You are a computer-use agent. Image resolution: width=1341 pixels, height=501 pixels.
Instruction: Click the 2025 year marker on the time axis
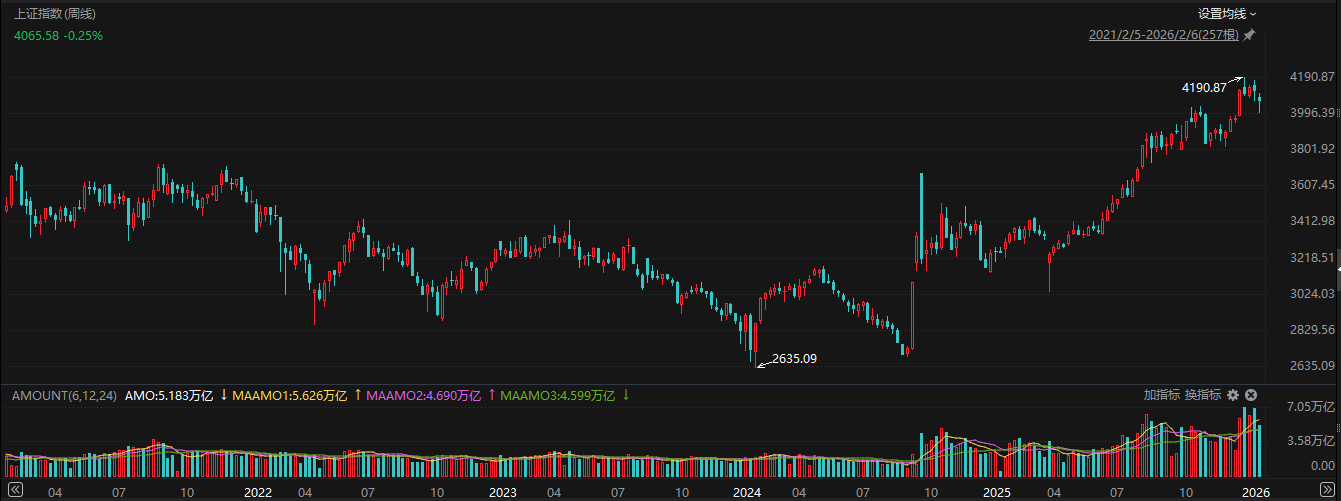(995, 493)
